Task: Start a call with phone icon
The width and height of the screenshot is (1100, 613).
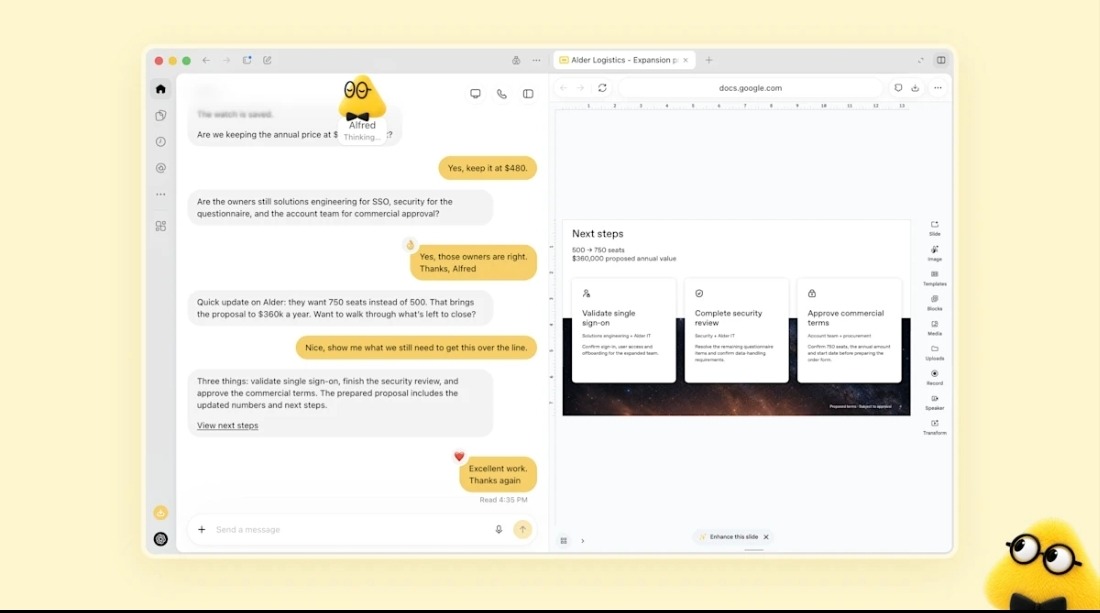Action: tap(502, 94)
